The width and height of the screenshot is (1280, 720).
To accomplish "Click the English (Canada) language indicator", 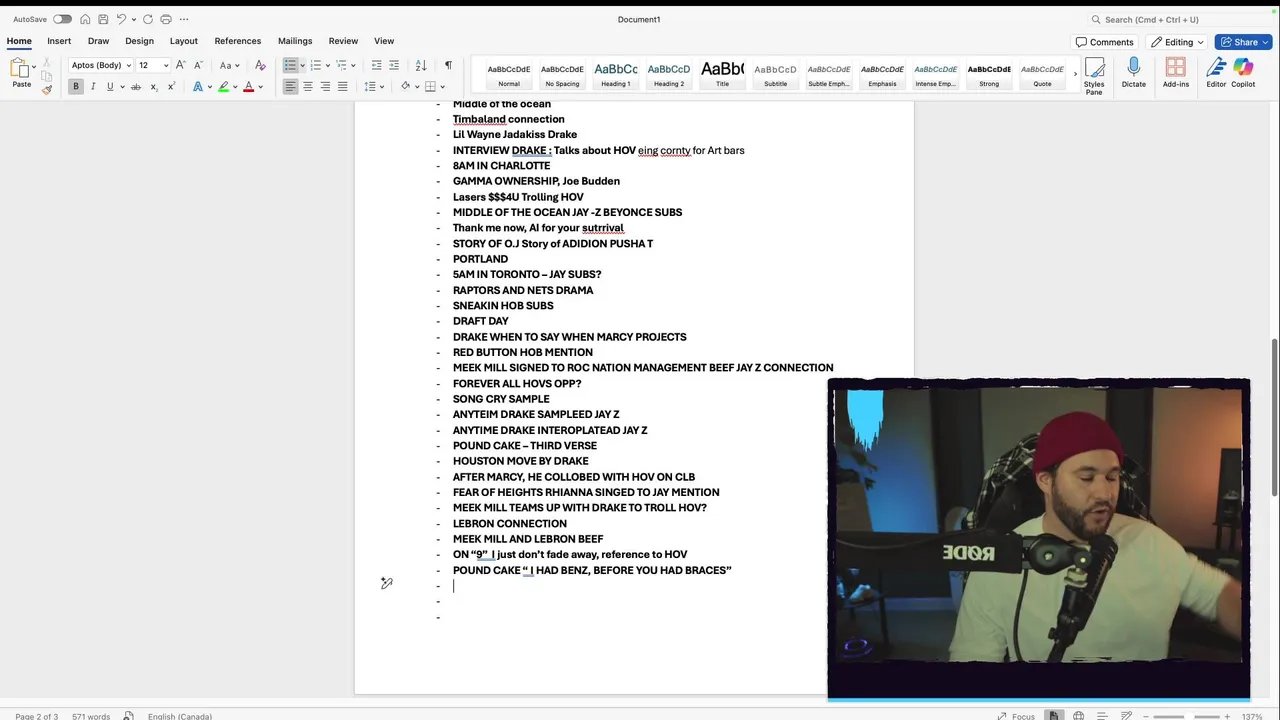I will 180,716.
